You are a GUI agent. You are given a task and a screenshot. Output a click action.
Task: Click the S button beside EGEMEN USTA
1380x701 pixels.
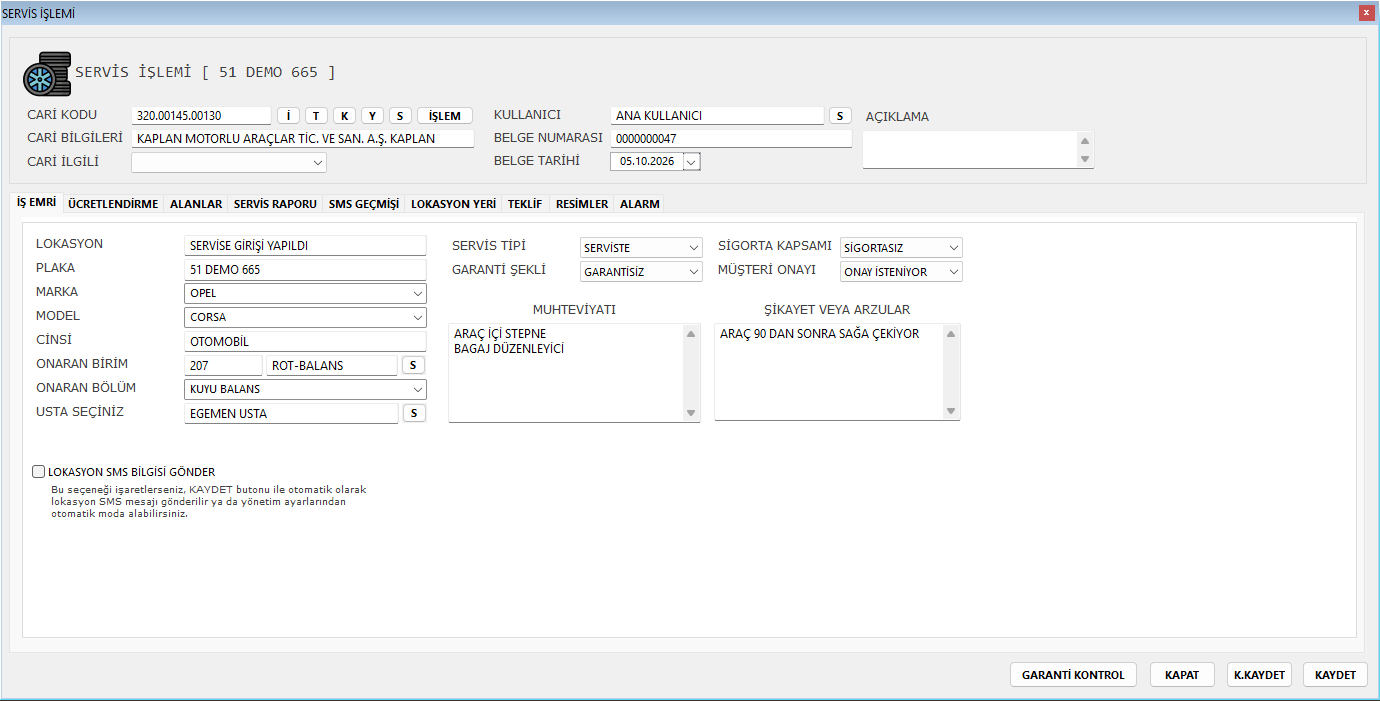pyautogui.click(x=414, y=413)
